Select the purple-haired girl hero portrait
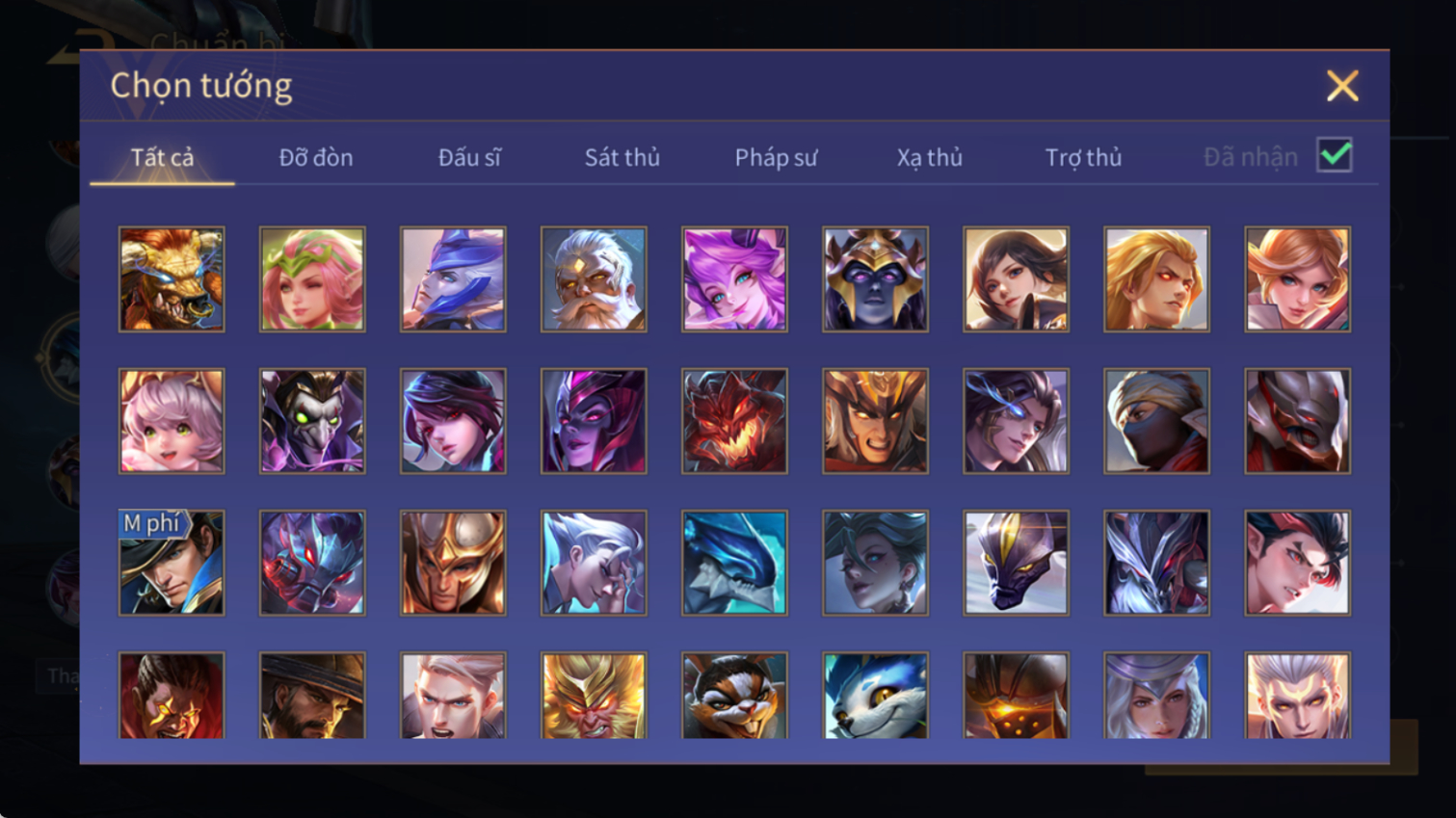The image size is (1456, 818). pyautogui.click(x=734, y=279)
